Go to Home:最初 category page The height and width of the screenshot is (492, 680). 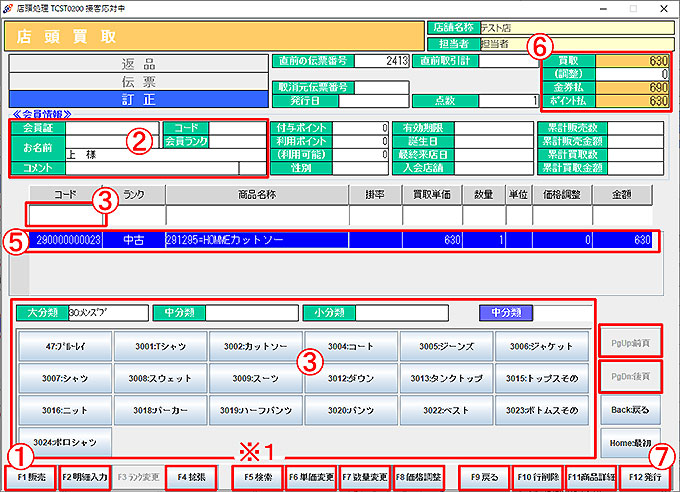tap(630, 443)
